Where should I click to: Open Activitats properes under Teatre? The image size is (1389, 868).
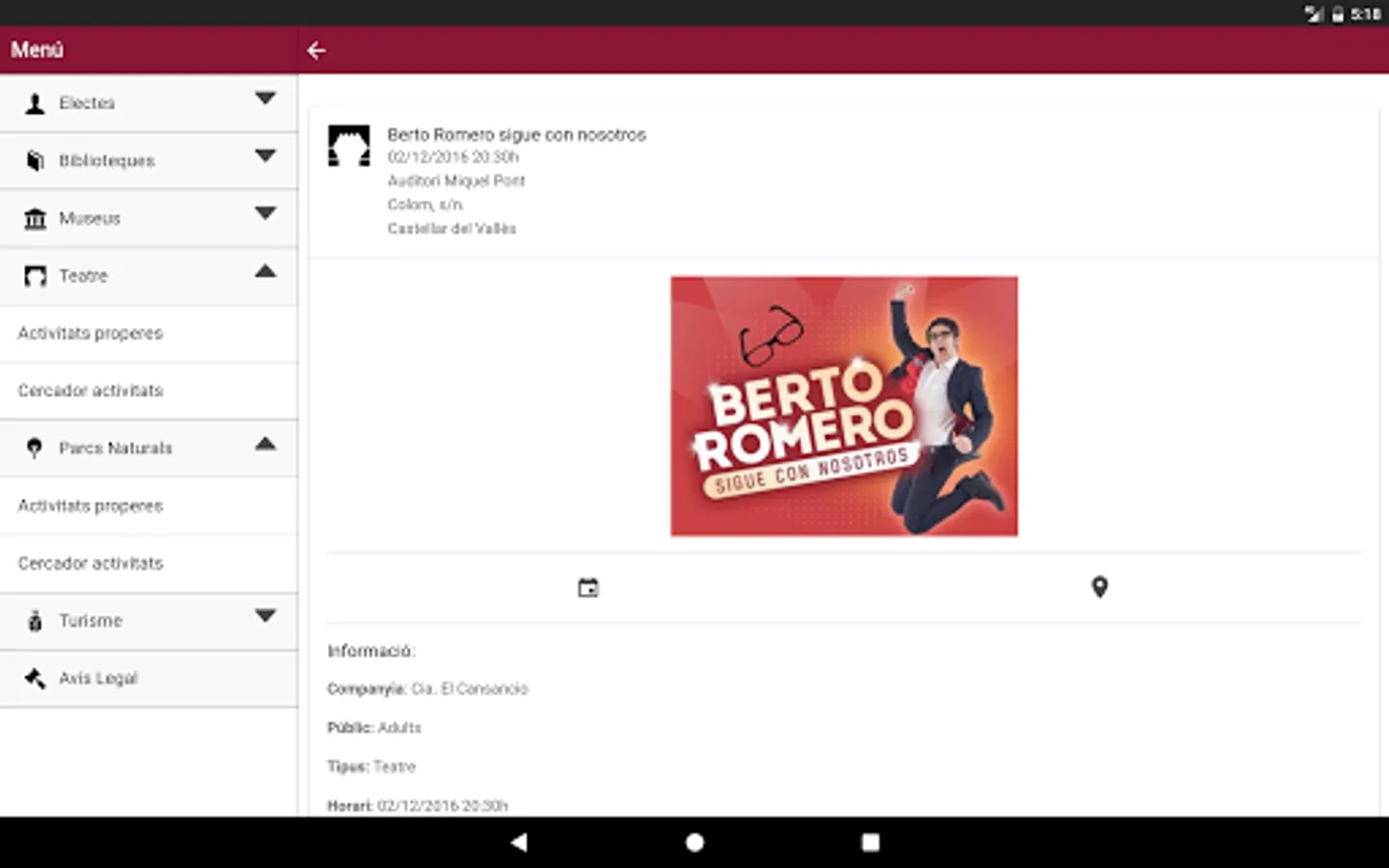(149, 334)
